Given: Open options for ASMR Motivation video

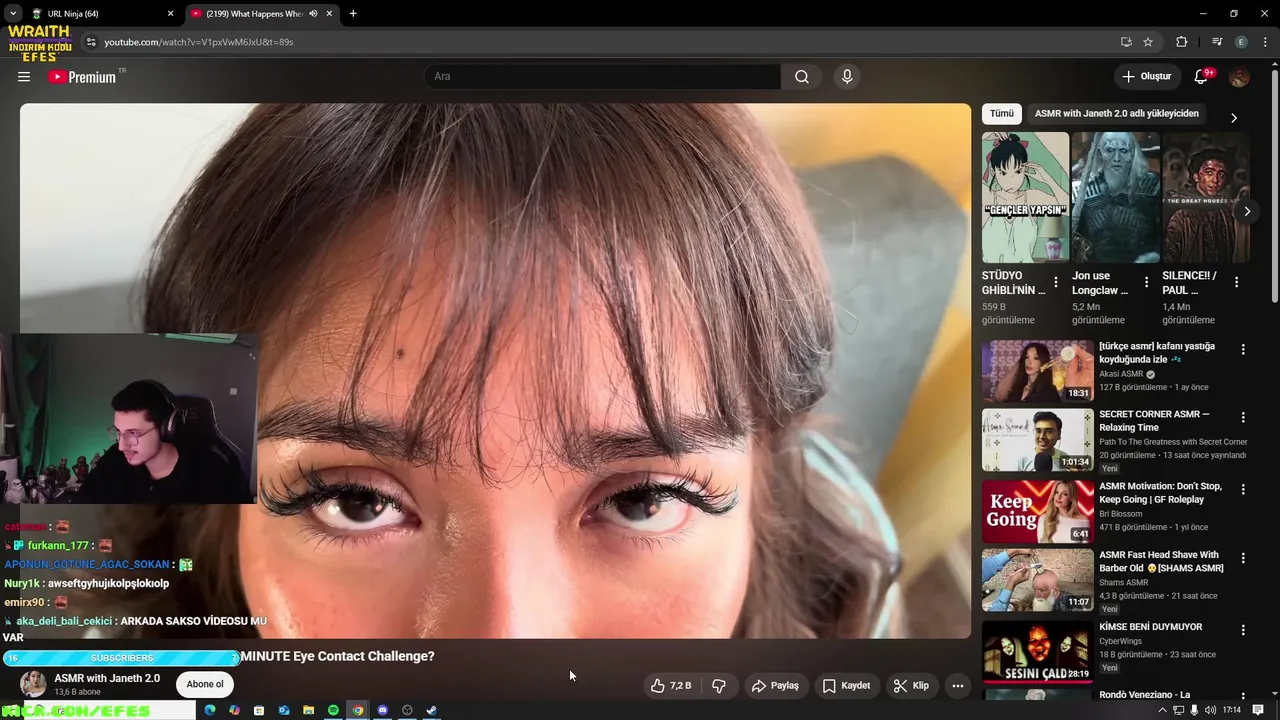Looking at the screenshot, I should 1243,489.
